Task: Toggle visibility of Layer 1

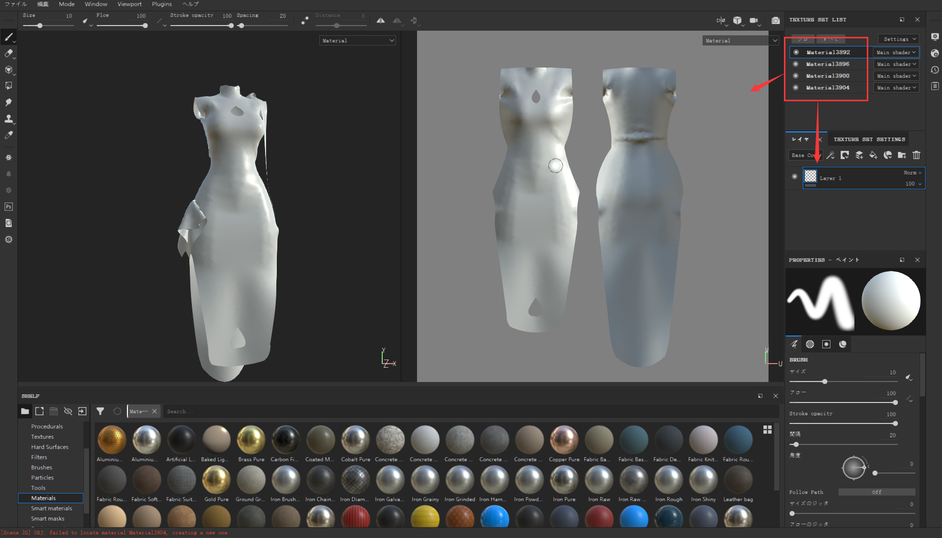Action: [795, 177]
